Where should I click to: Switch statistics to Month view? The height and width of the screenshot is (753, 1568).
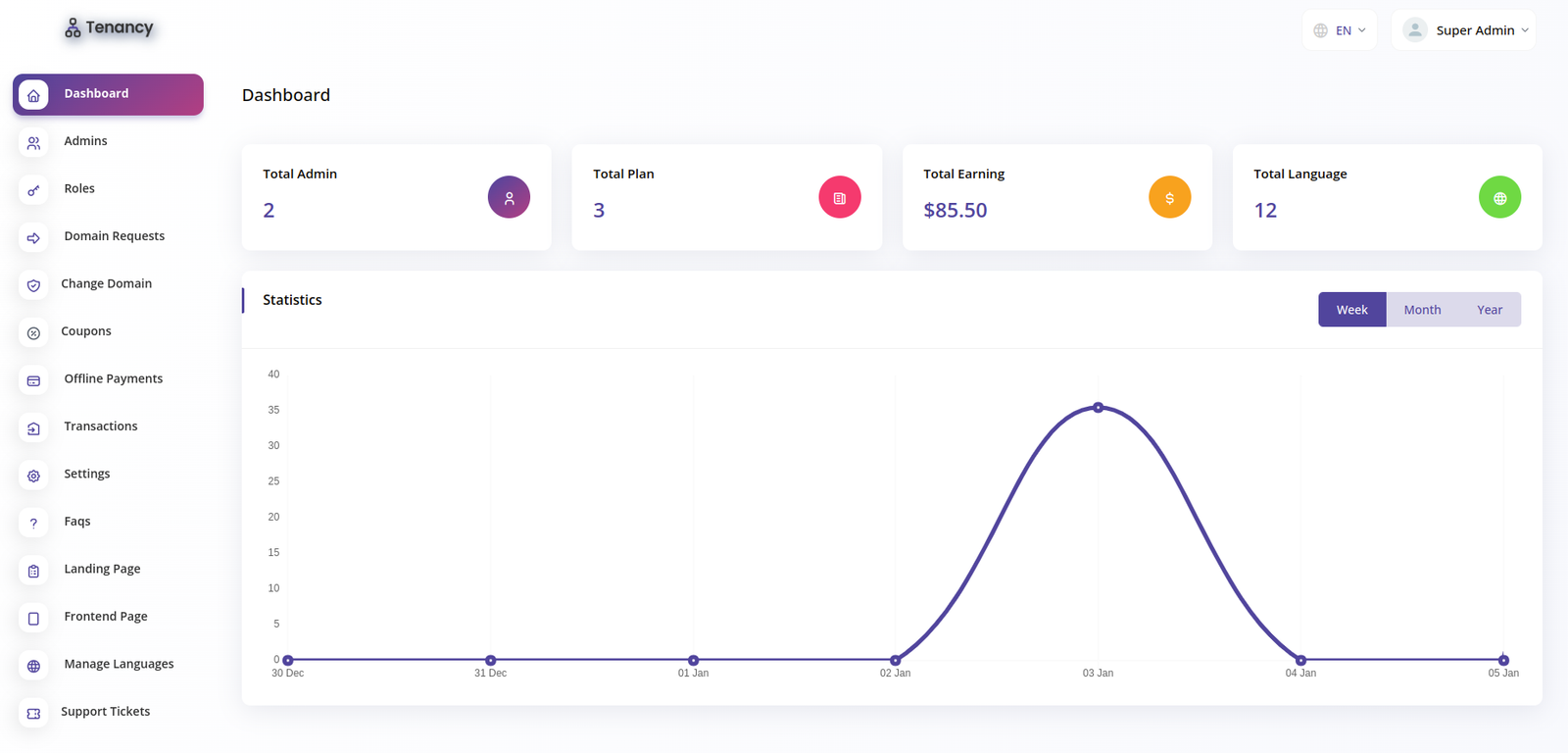[1422, 310]
